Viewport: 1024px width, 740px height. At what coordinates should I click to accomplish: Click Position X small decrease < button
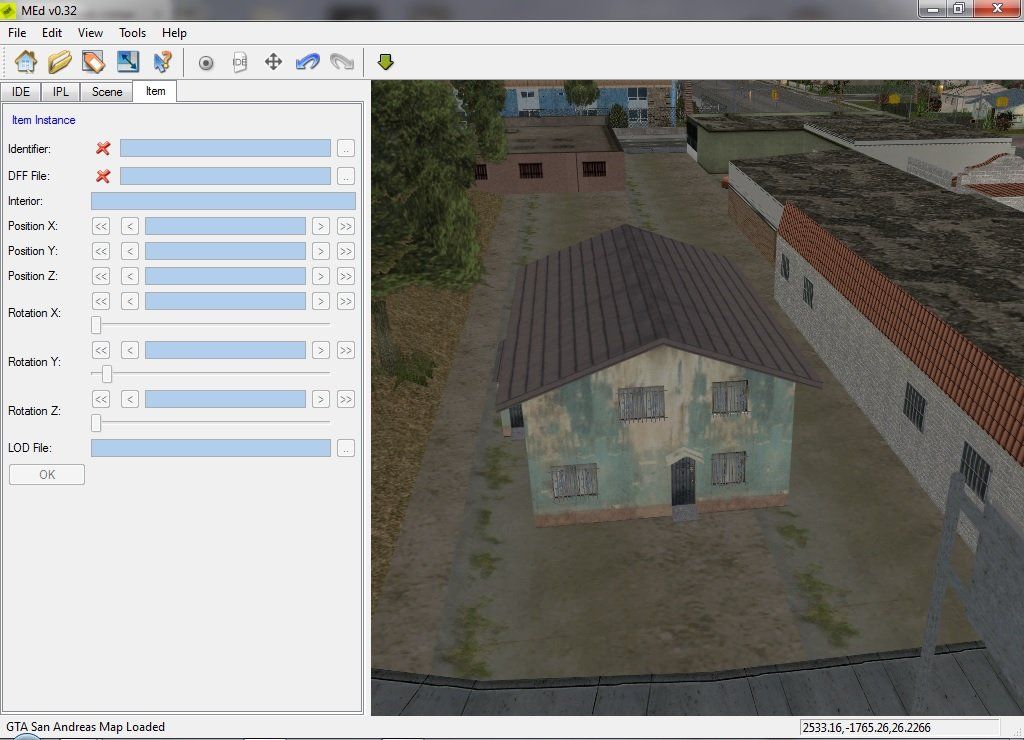[130, 226]
